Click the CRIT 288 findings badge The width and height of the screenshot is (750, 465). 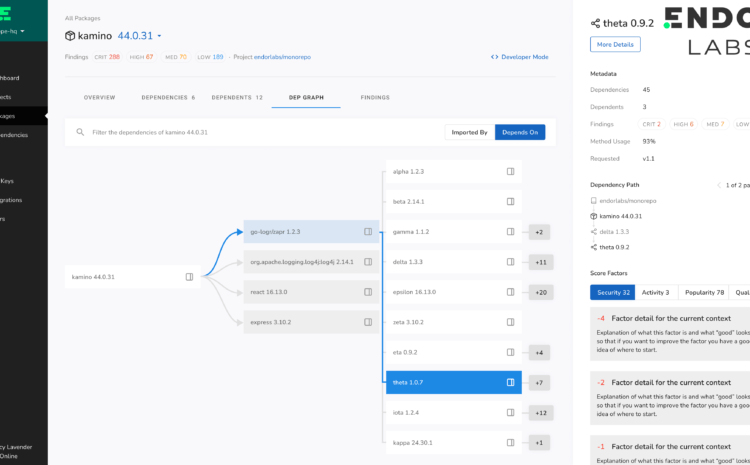pyautogui.click(x=107, y=57)
